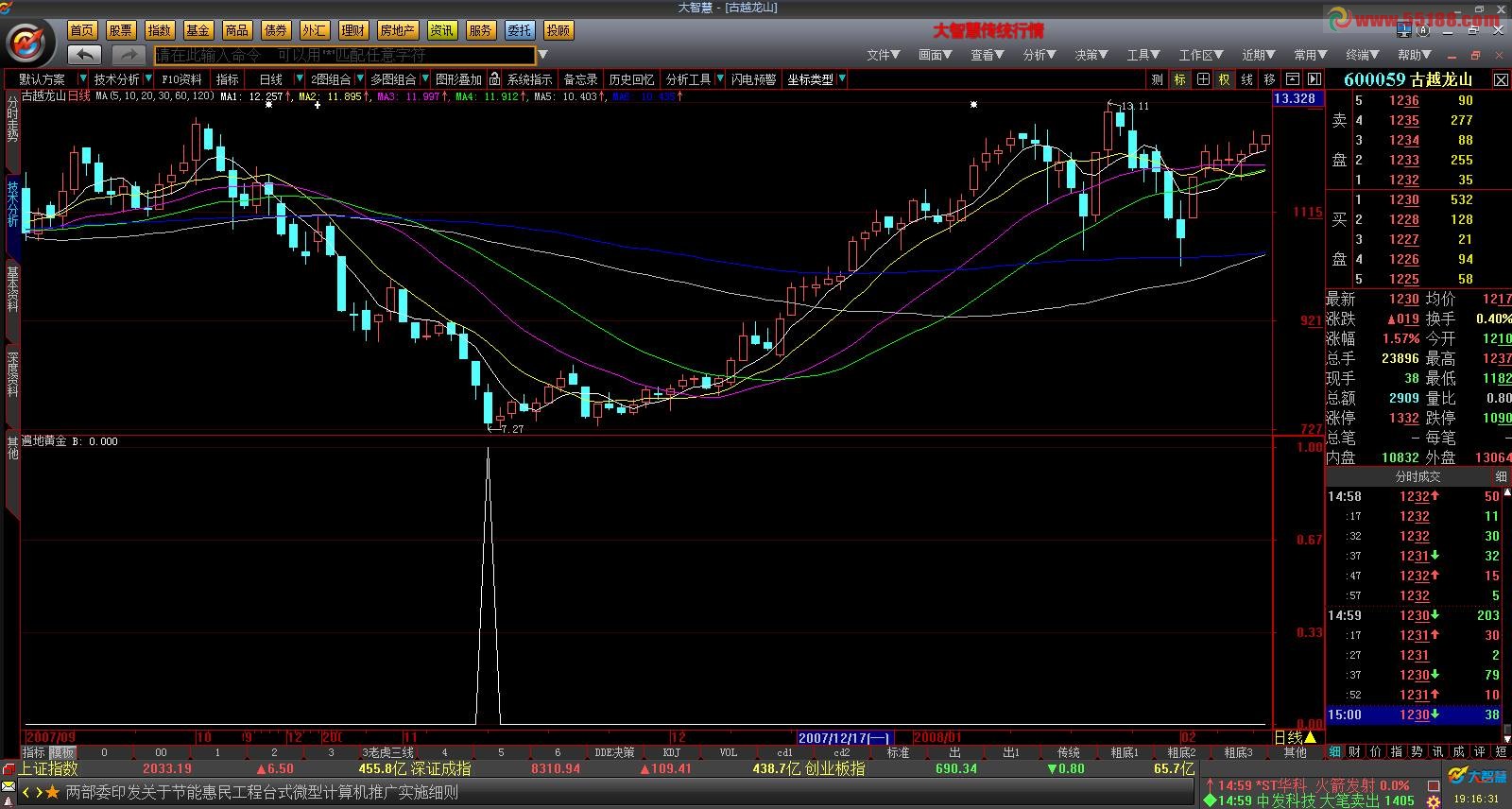Click the 闪电预警 alert toolbar item
Image resolution: width=1512 pixels, height=809 pixels.
coord(753,79)
